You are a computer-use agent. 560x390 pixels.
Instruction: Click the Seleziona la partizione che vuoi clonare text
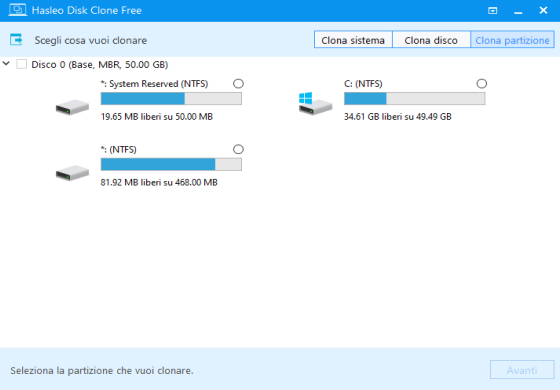[102, 371]
